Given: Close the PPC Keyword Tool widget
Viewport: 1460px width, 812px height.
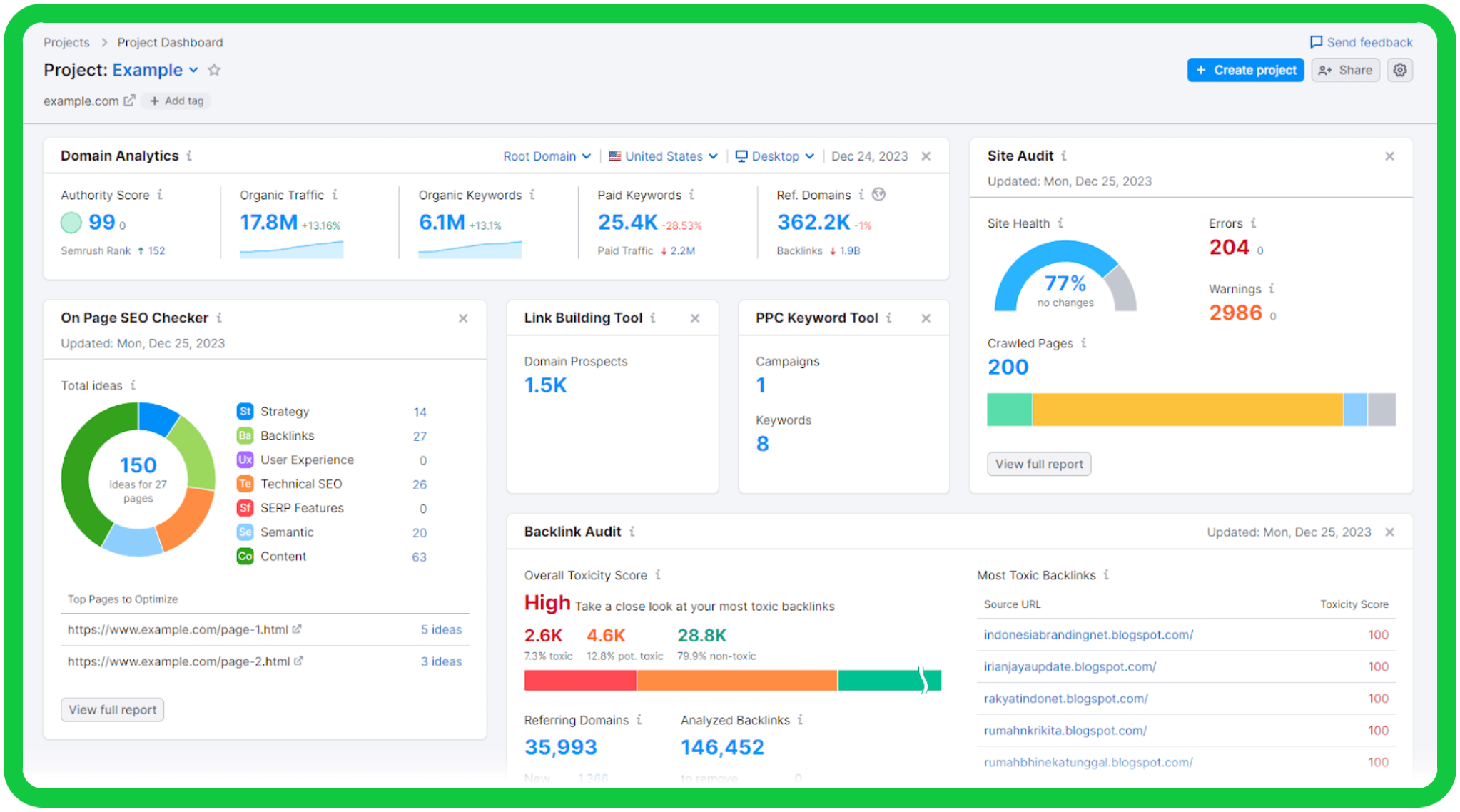Looking at the screenshot, I should (926, 318).
